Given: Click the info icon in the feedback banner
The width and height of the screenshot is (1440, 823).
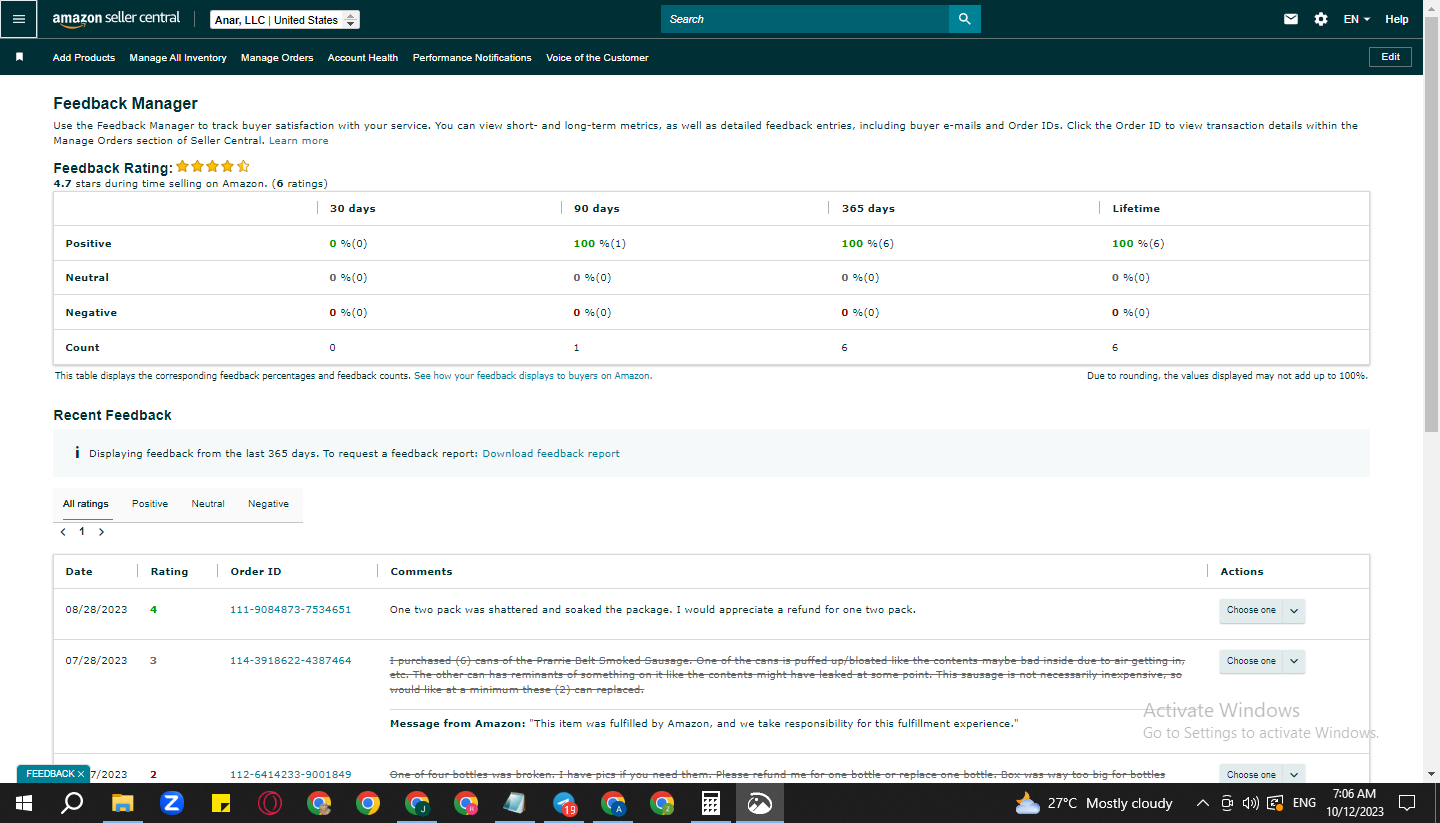Looking at the screenshot, I should point(77,453).
